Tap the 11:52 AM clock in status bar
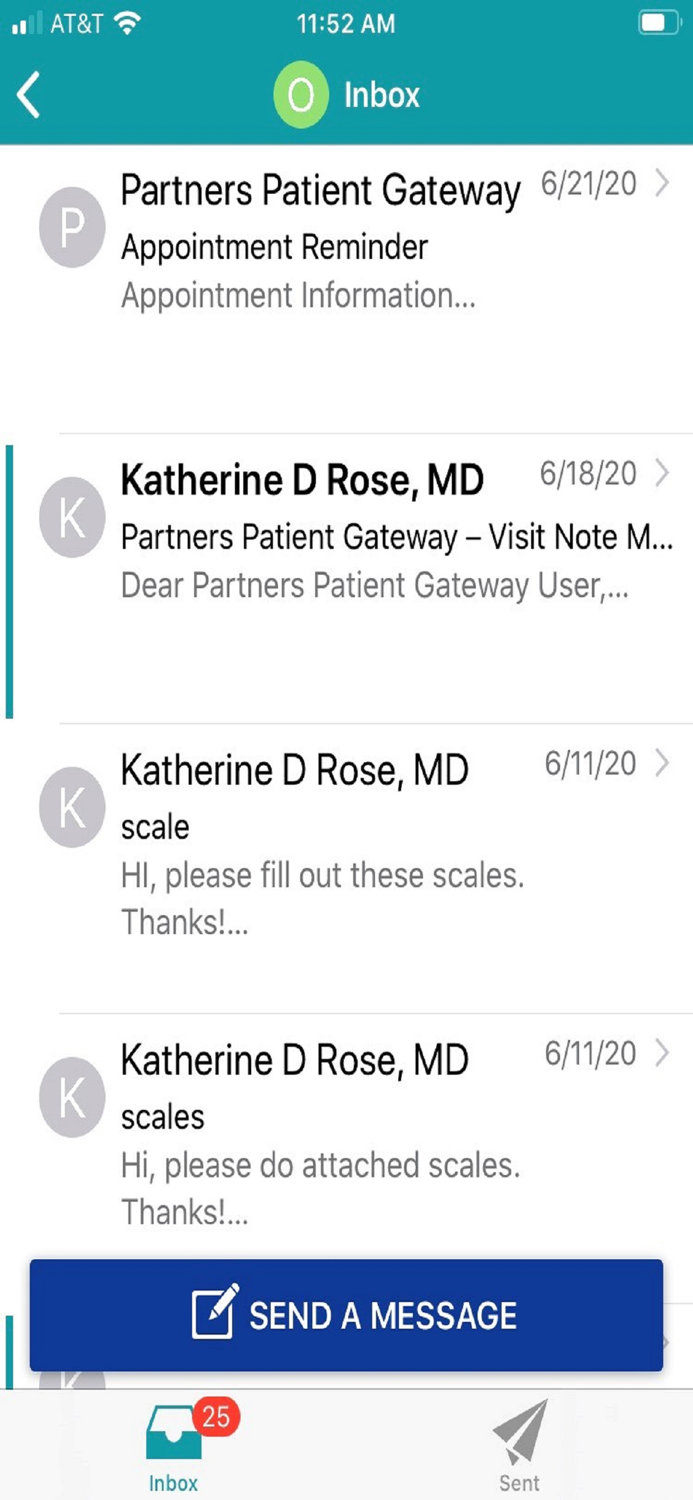693x1500 pixels. (x=346, y=23)
